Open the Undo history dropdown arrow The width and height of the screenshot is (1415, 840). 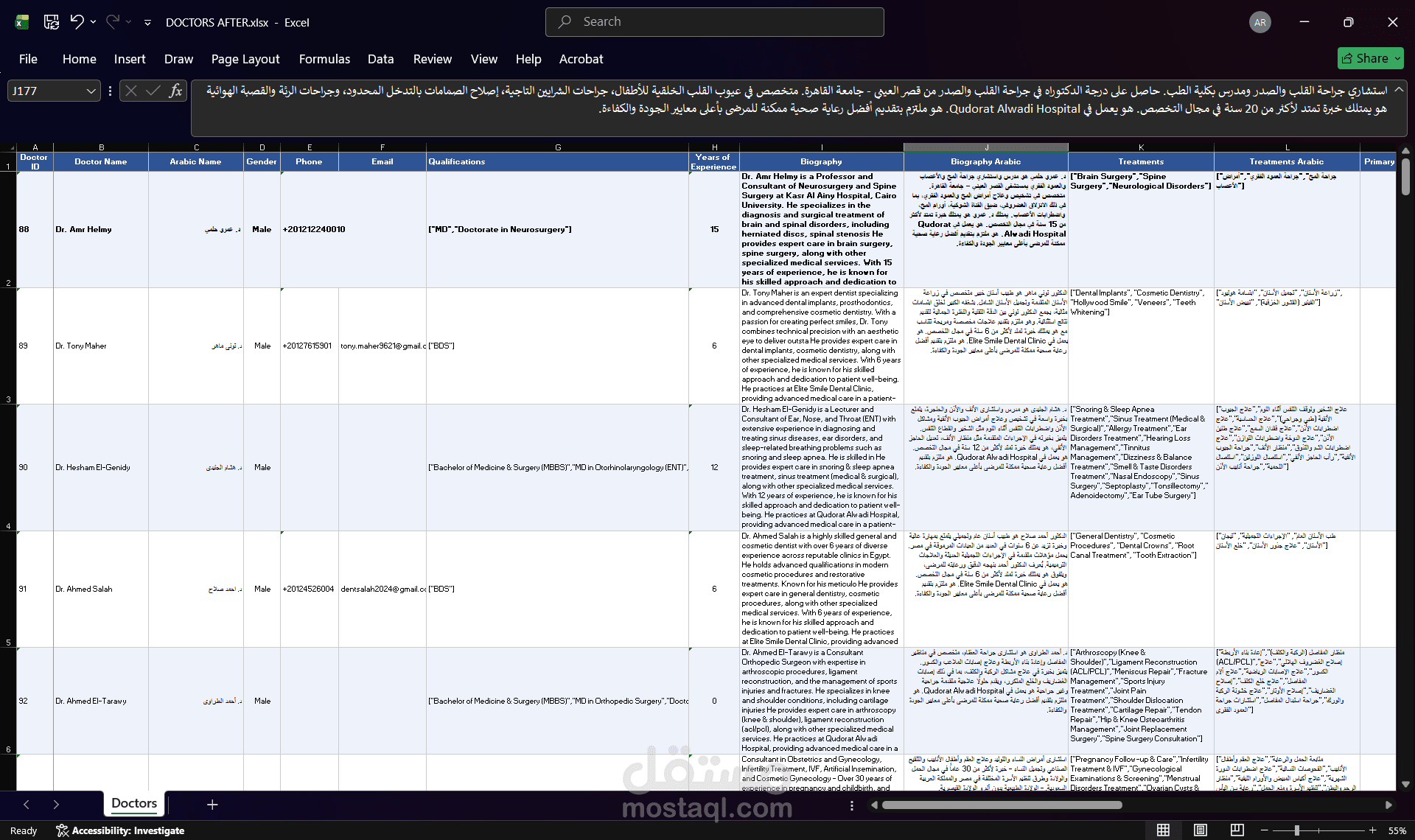coord(94,22)
